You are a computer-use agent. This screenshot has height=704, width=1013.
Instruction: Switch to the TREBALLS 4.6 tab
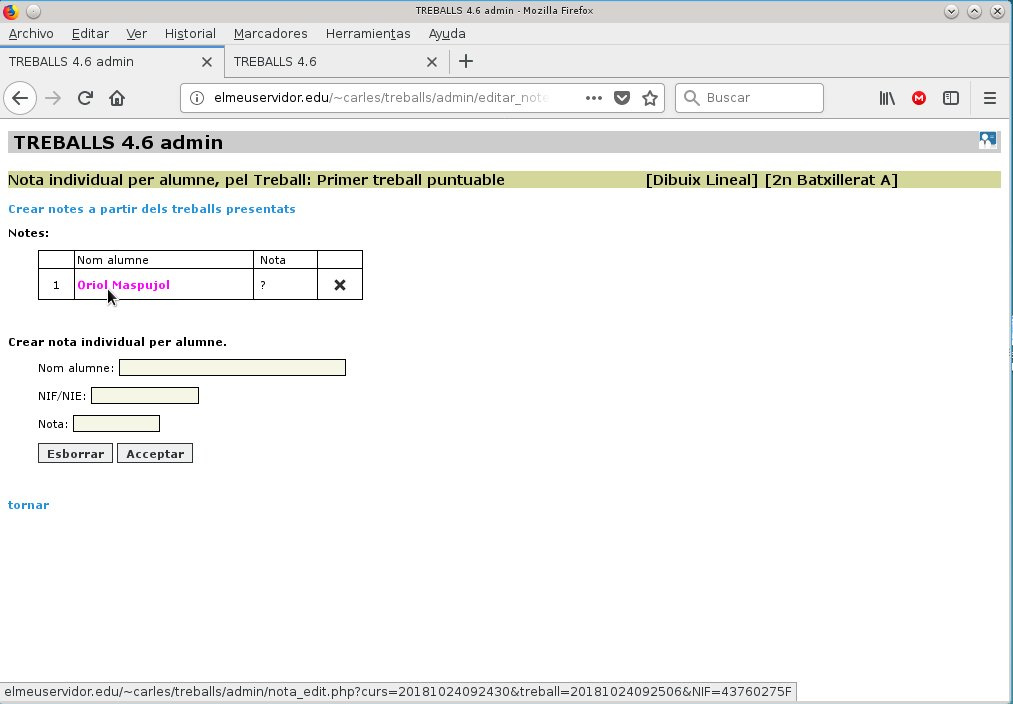click(x=324, y=62)
